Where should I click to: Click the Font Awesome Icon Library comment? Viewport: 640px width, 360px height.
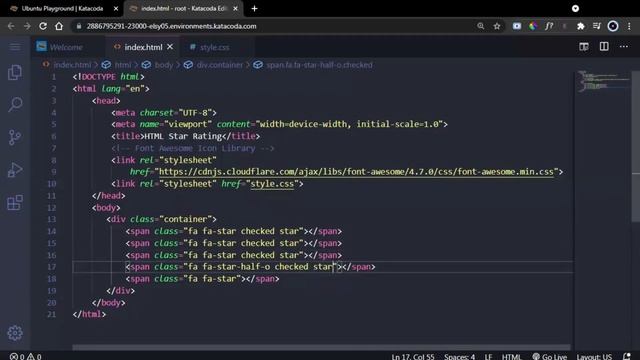[193, 148]
